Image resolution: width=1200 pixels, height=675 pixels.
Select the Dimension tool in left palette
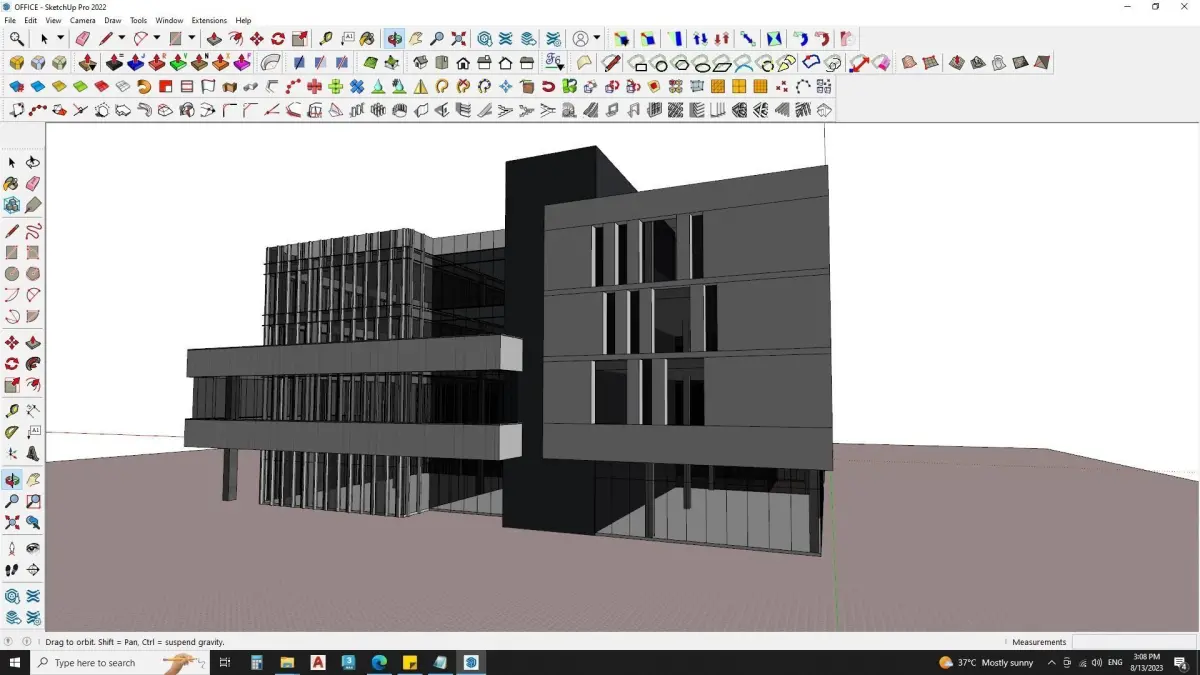[x=33, y=411]
